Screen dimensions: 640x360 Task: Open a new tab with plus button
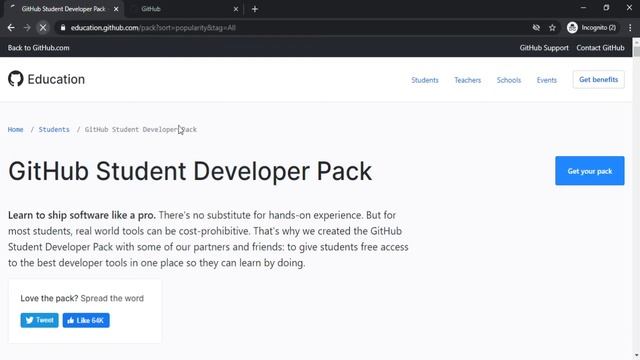[255, 9]
